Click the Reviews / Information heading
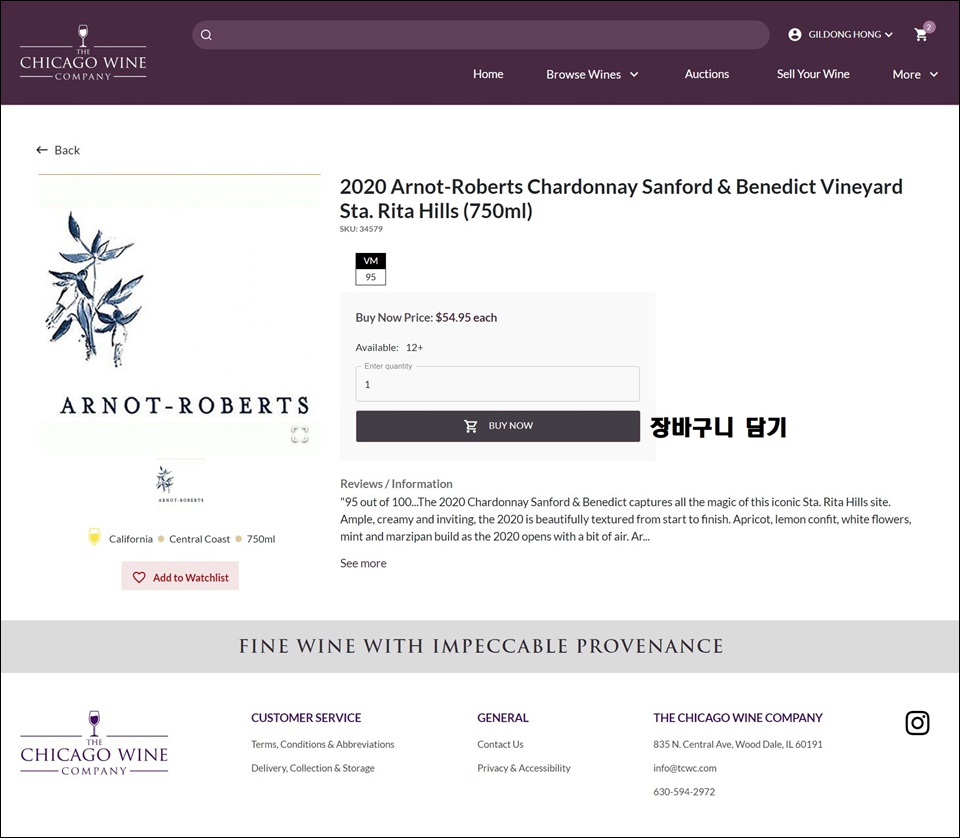The width and height of the screenshot is (960, 838). click(396, 484)
